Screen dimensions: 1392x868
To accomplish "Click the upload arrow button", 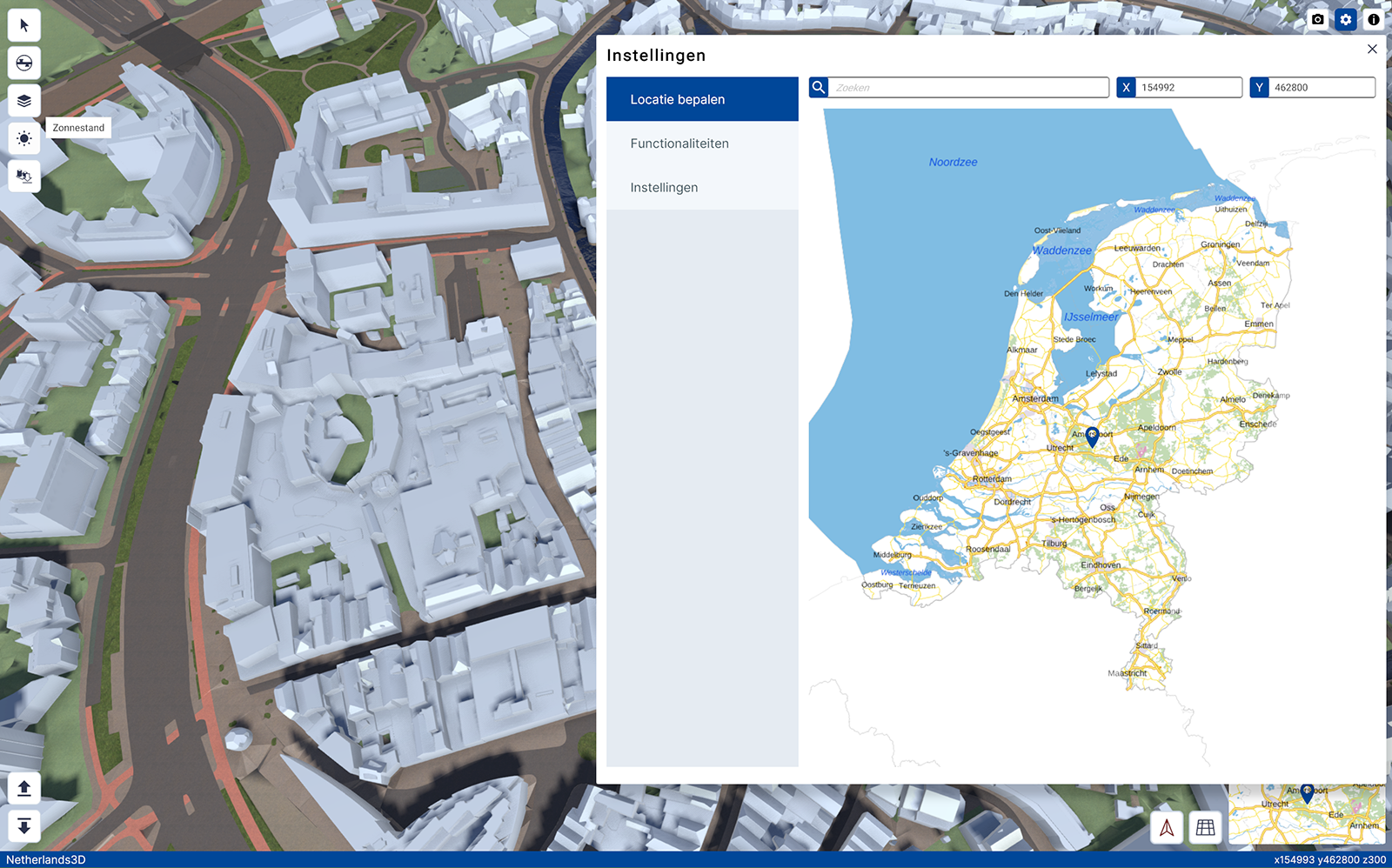I will point(24,788).
